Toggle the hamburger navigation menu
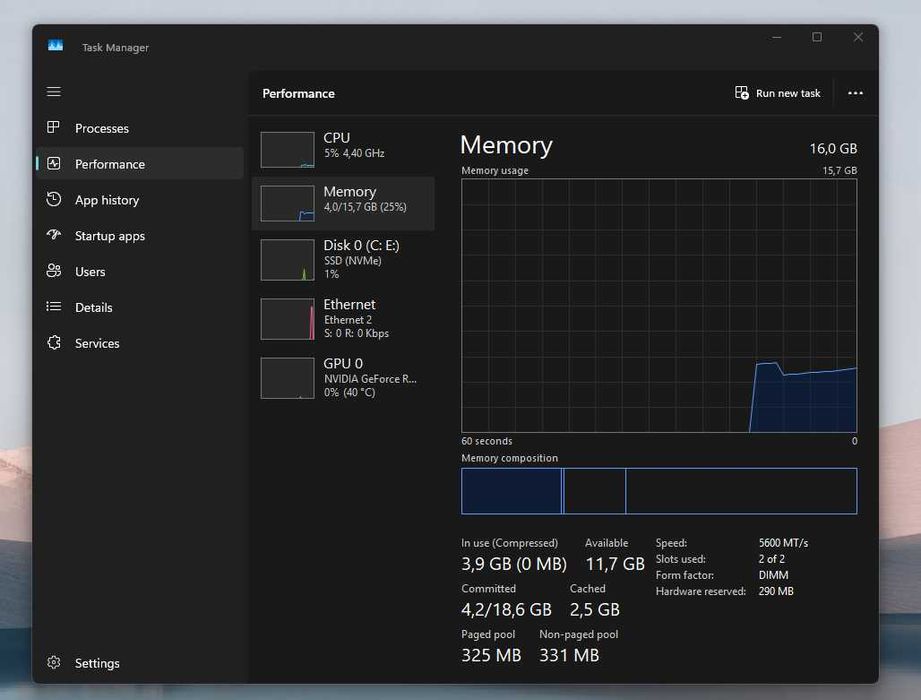The image size is (921, 700). 54,92
